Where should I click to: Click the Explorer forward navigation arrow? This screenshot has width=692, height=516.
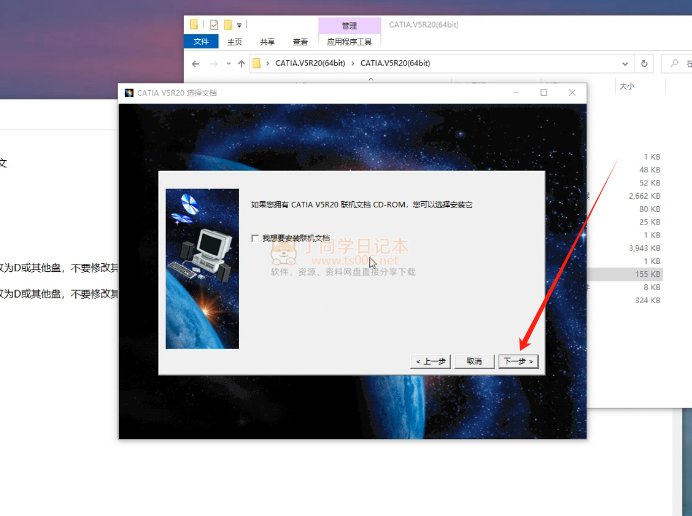click(x=214, y=64)
